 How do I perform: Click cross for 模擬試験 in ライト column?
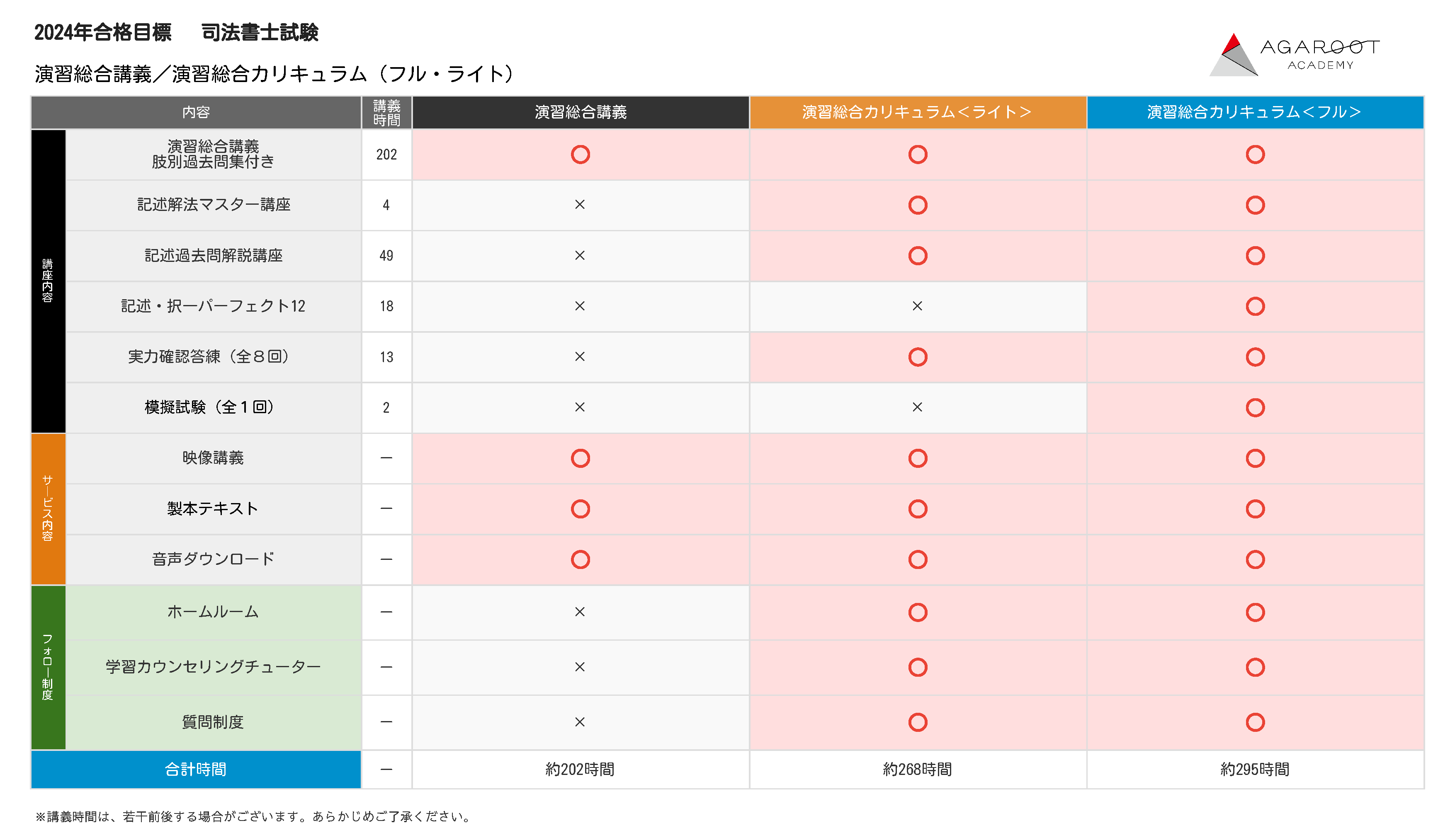(x=917, y=407)
